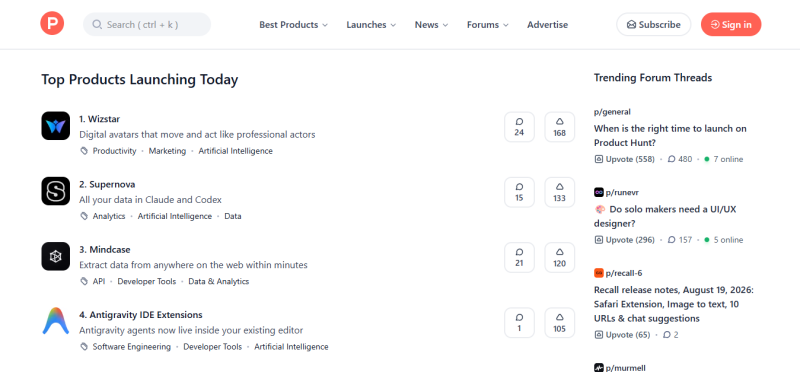Open thread about launching on Product Hunt
The width and height of the screenshot is (800, 372).
click(670, 136)
